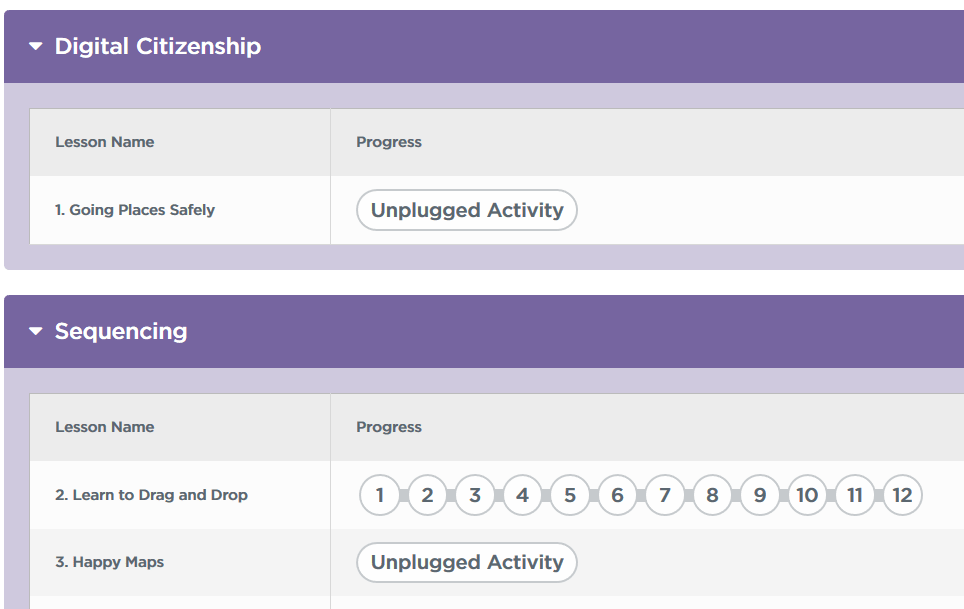Viewport: 964px width, 609px height.
Task: Select level 5 progress bubble
Action: pyautogui.click(x=570, y=495)
